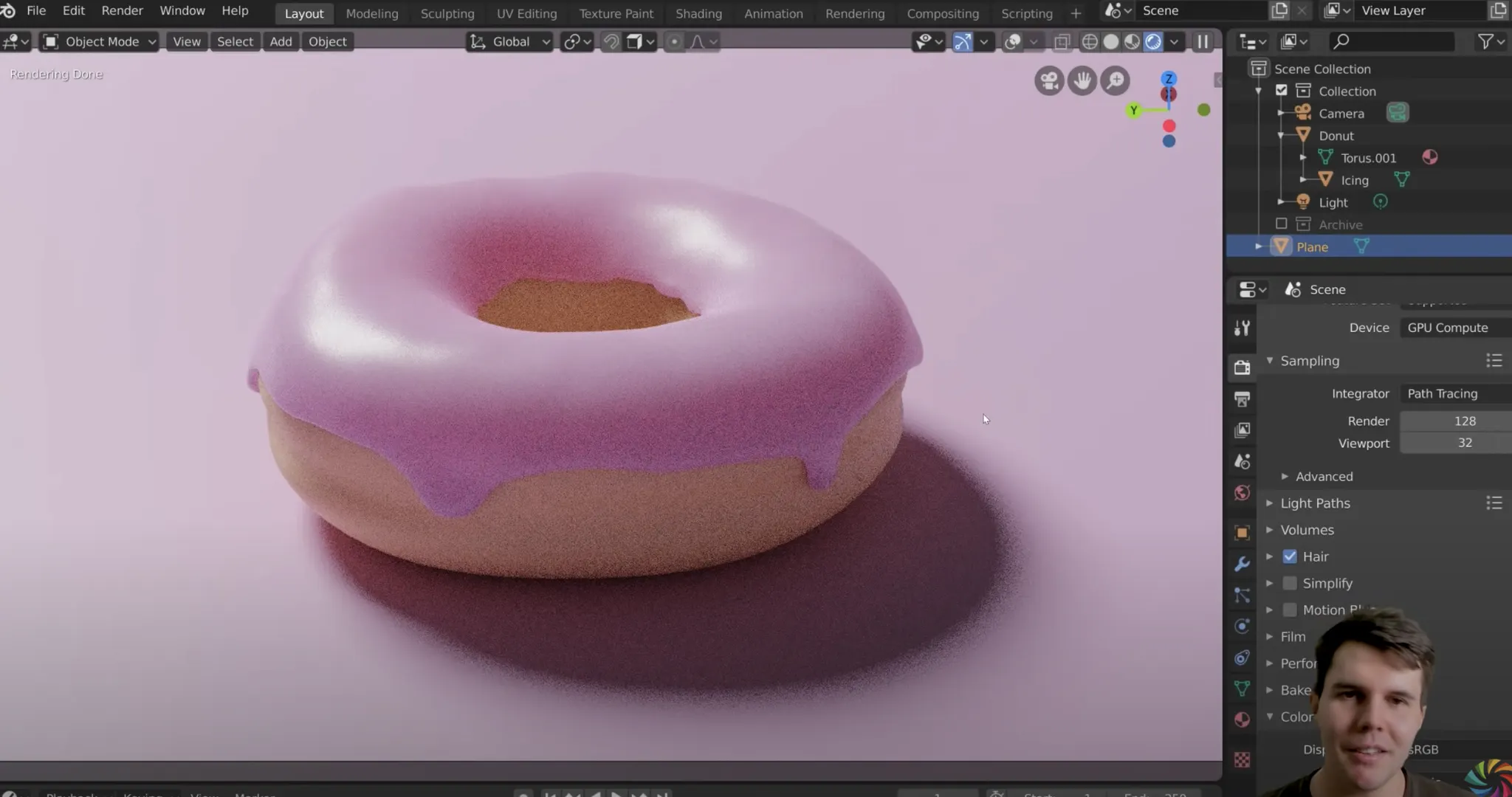This screenshot has height=797, width=1512.
Task: Open the Modifier wrench properties tab
Action: point(1242,565)
